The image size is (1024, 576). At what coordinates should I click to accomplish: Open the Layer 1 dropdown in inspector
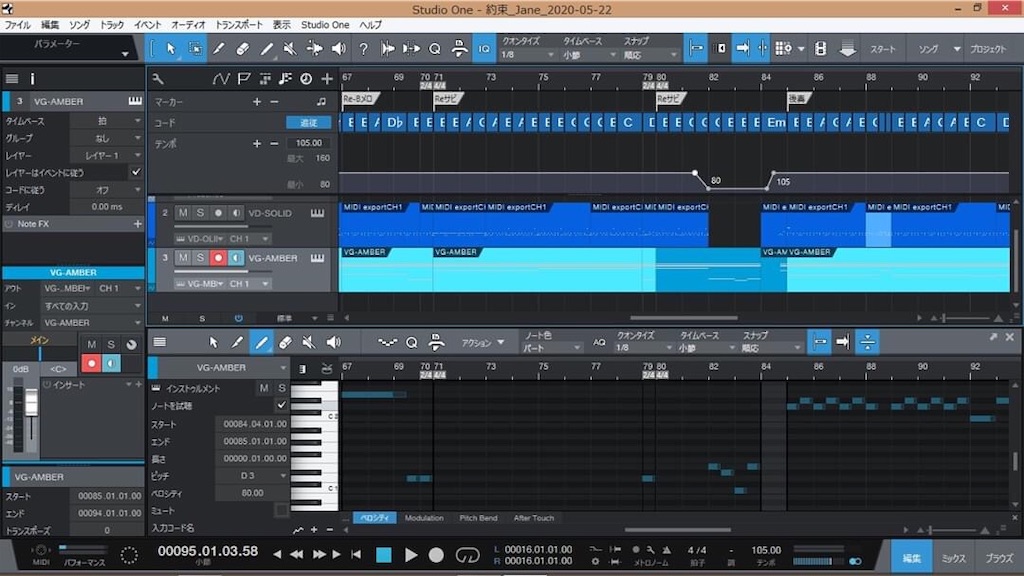[106, 155]
